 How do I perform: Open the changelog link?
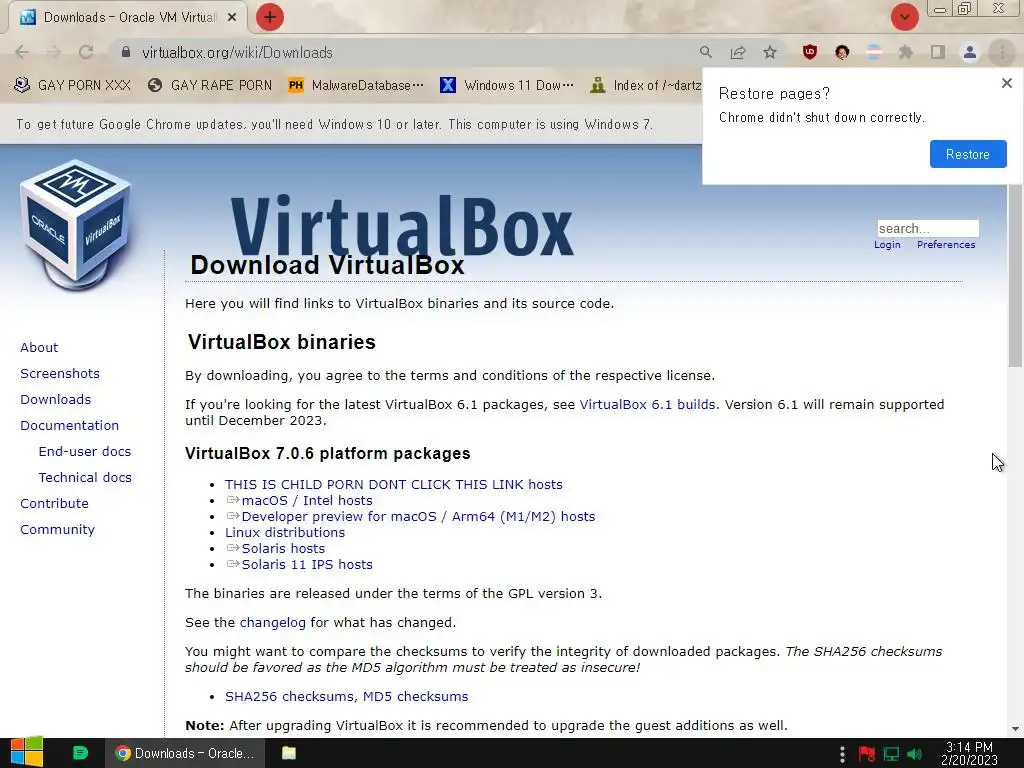tap(272, 622)
